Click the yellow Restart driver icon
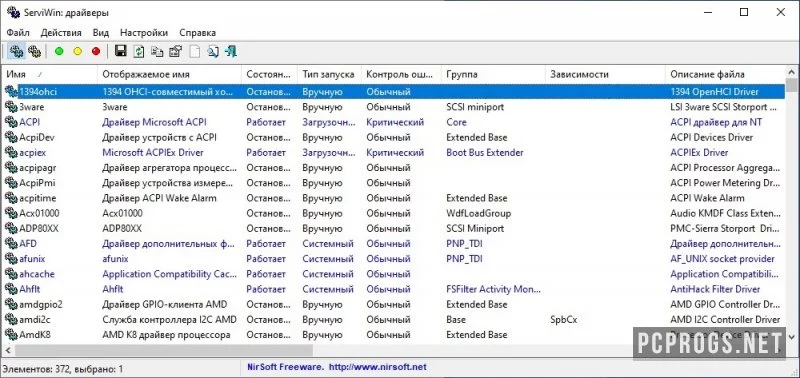The width and height of the screenshot is (800, 378). [78, 51]
